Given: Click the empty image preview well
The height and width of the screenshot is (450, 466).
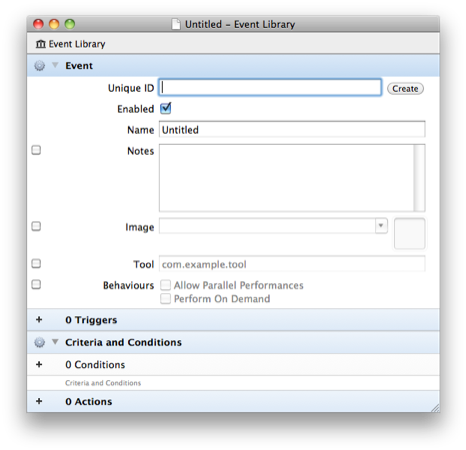Looking at the screenshot, I should [409, 233].
